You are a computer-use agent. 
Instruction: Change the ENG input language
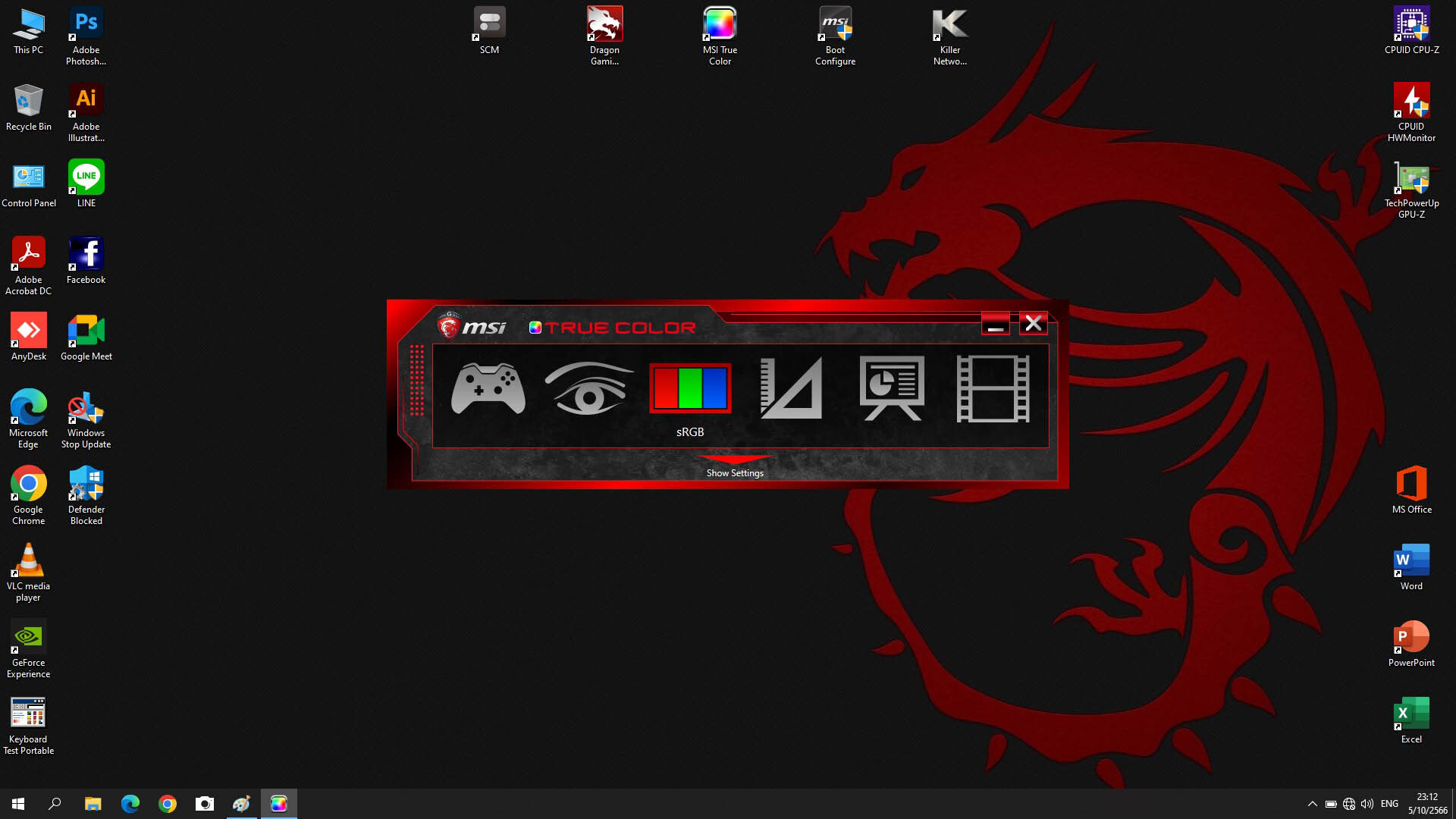coord(1389,804)
